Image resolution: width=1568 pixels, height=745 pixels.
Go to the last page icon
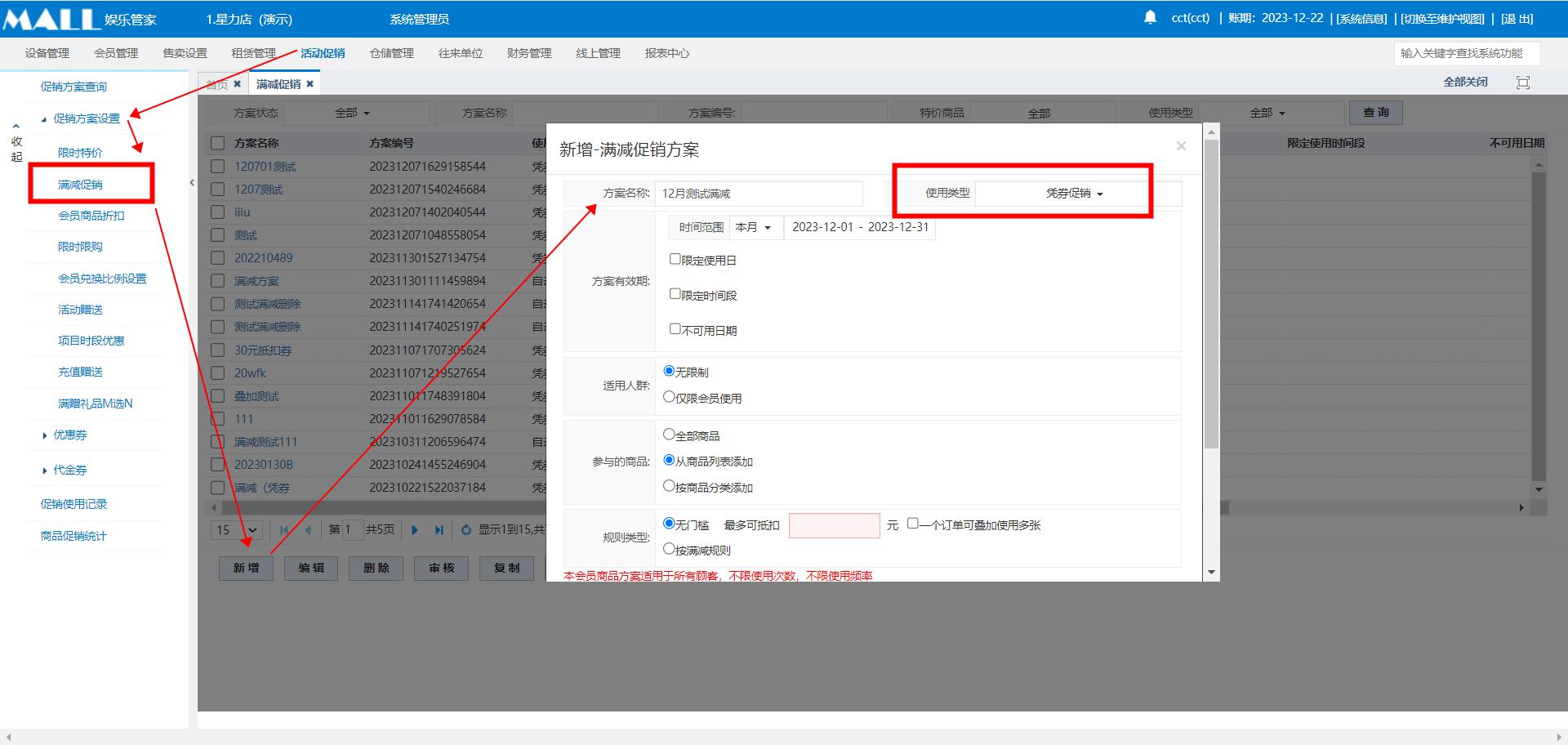tap(439, 530)
